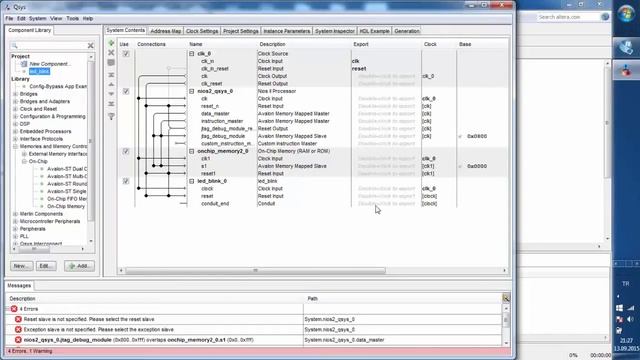Open the HDL Example tab
The width and height of the screenshot is (640, 360).
point(374,31)
